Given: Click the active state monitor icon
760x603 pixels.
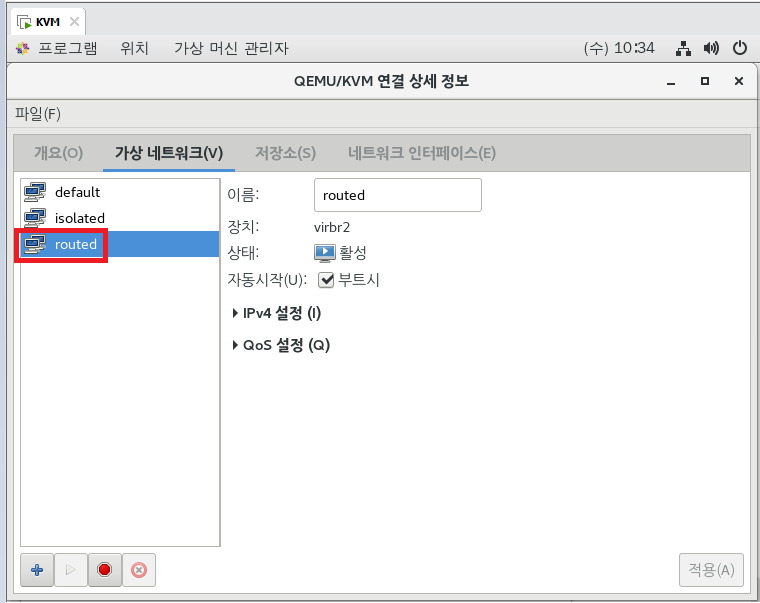Looking at the screenshot, I should click(324, 253).
